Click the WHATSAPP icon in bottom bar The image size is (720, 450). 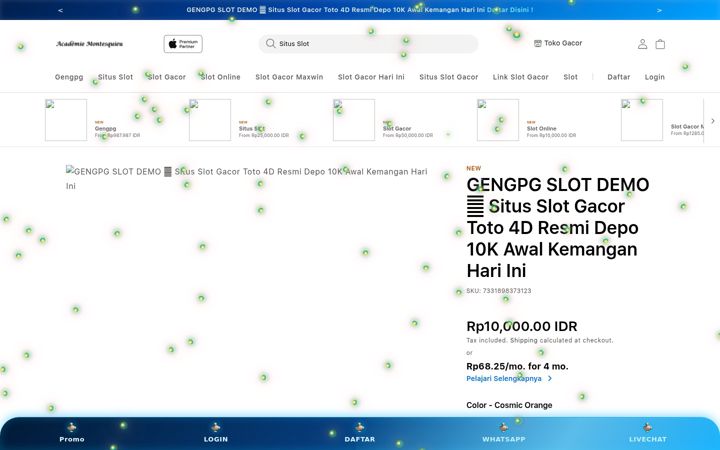coord(504,427)
